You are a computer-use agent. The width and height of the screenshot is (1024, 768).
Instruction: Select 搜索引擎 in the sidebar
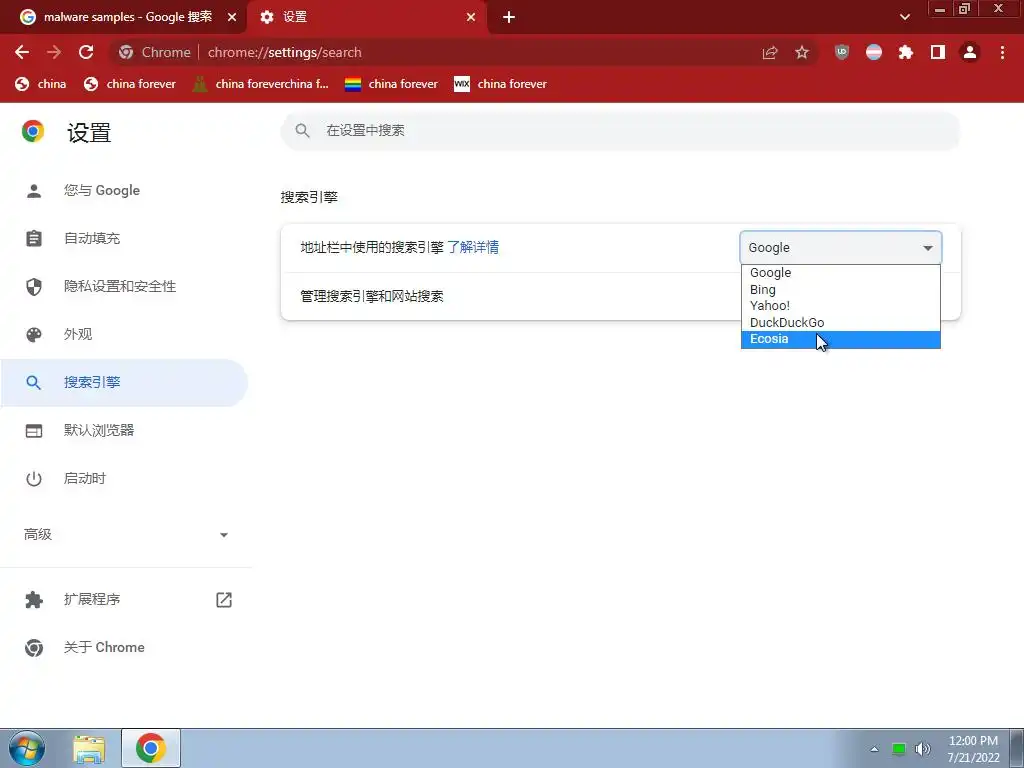[124, 383]
